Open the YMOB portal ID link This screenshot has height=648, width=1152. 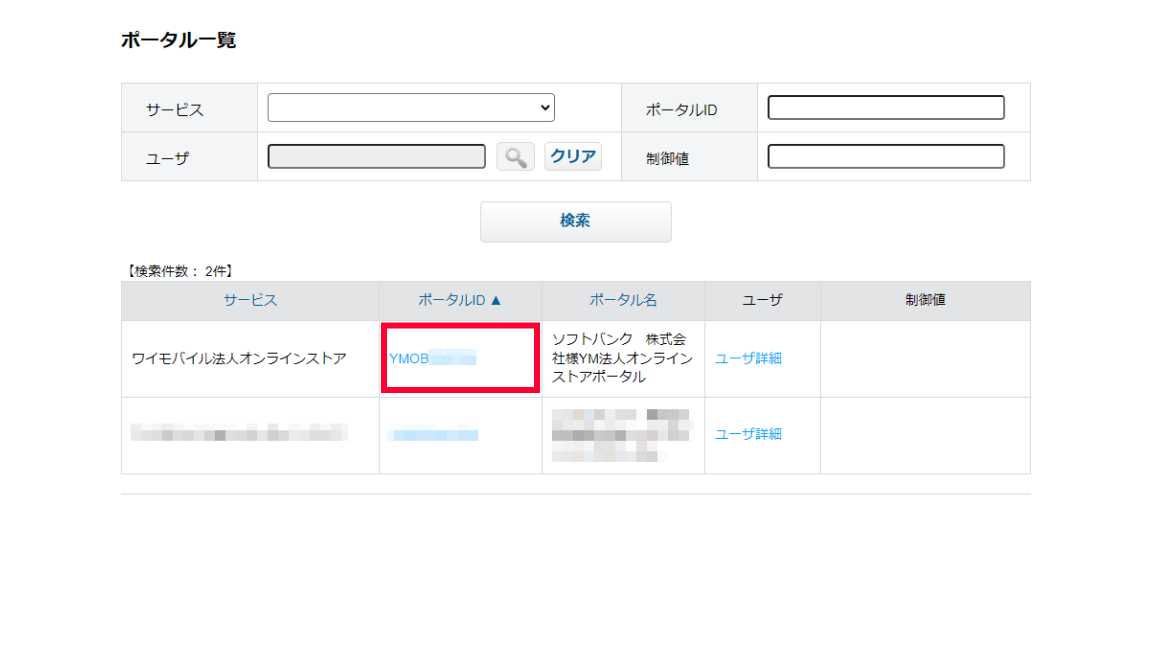click(432, 358)
